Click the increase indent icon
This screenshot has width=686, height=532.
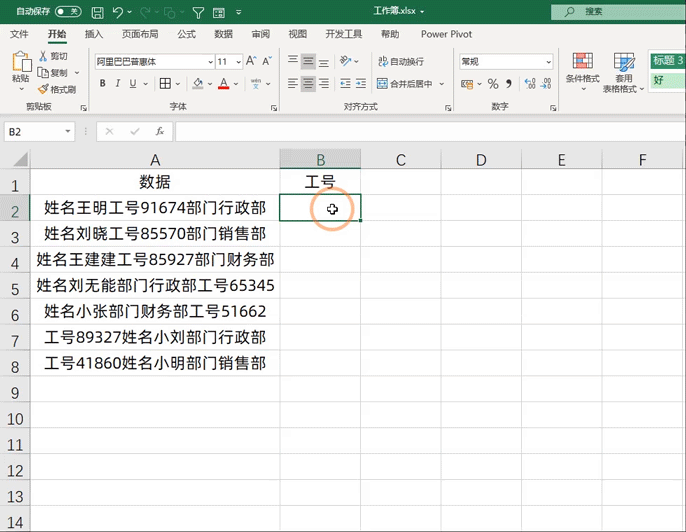pos(361,83)
